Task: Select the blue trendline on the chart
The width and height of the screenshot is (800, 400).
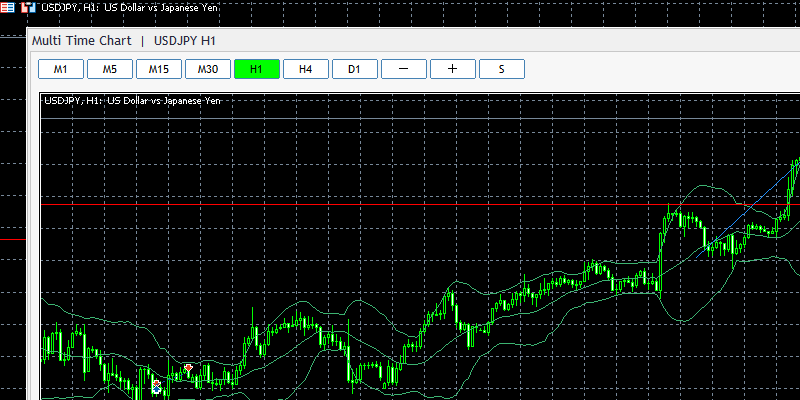Action: 747,210
